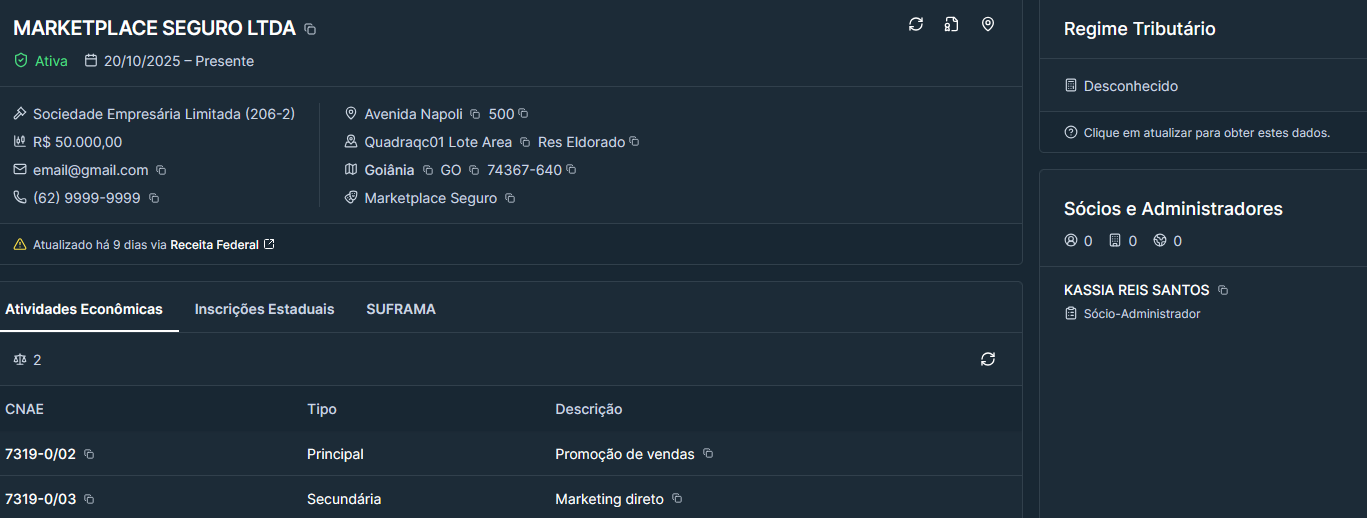Copy the email@gmail.com address
The height and width of the screenshot is (518, 1367).
(x=161, y=171)
